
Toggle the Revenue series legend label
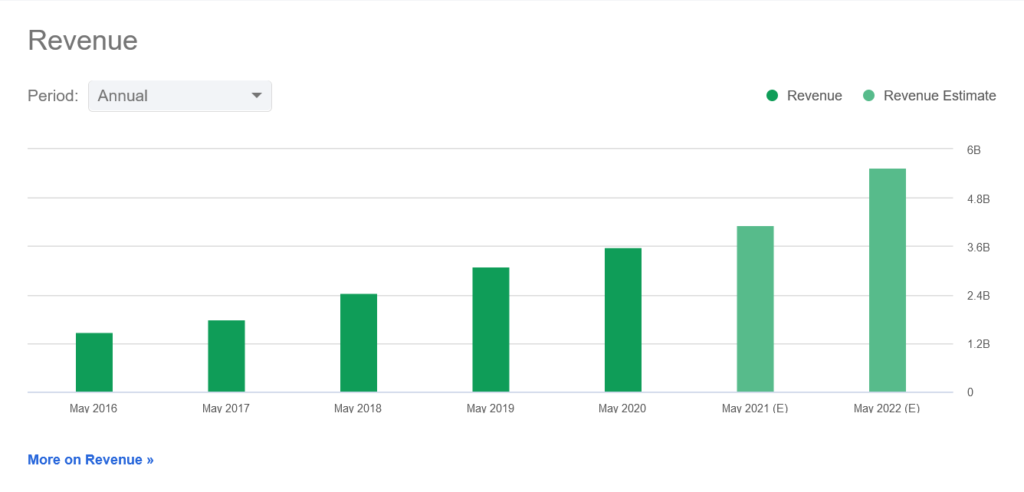click(x=814, y=96)
